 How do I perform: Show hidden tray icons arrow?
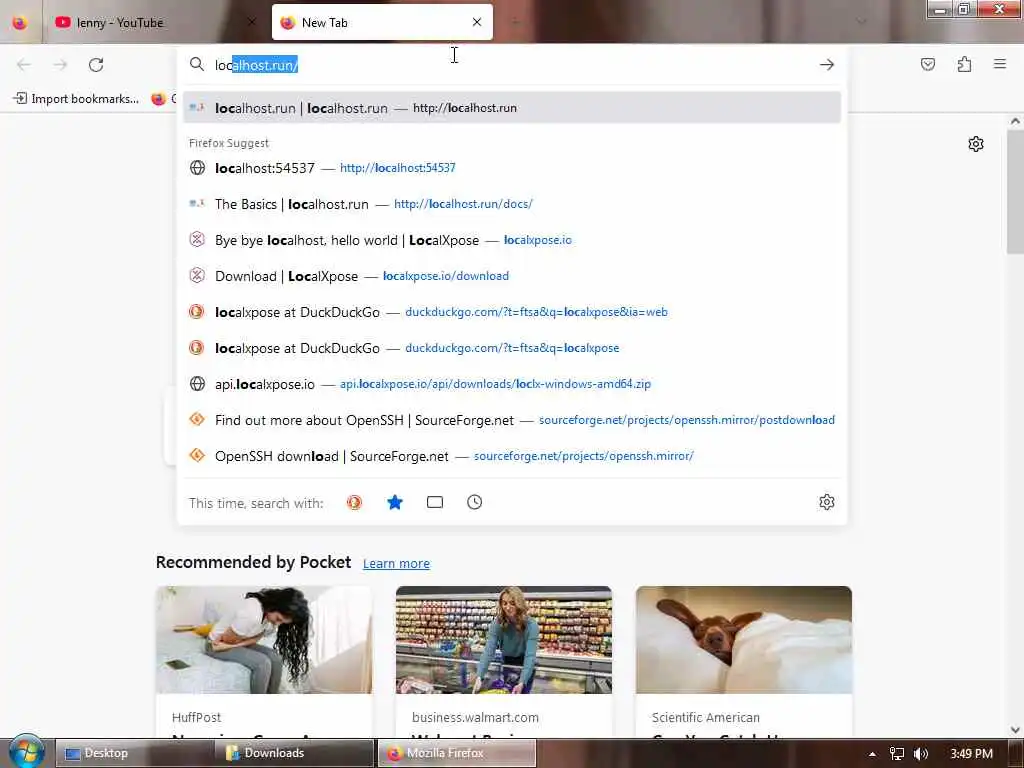[872, 754]
